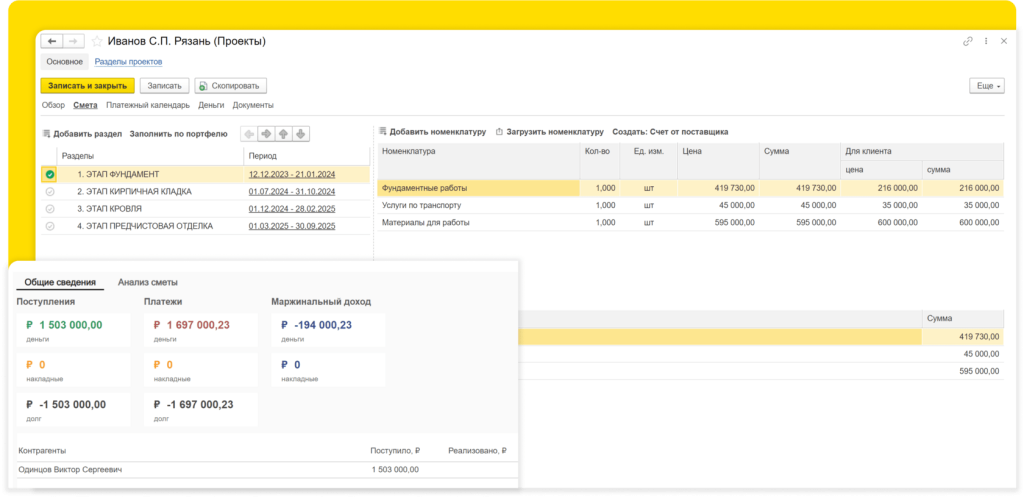The width and height of the screenshot is (1024, 497).
Task: Select the Смета tab
Action: coord(86,105)
